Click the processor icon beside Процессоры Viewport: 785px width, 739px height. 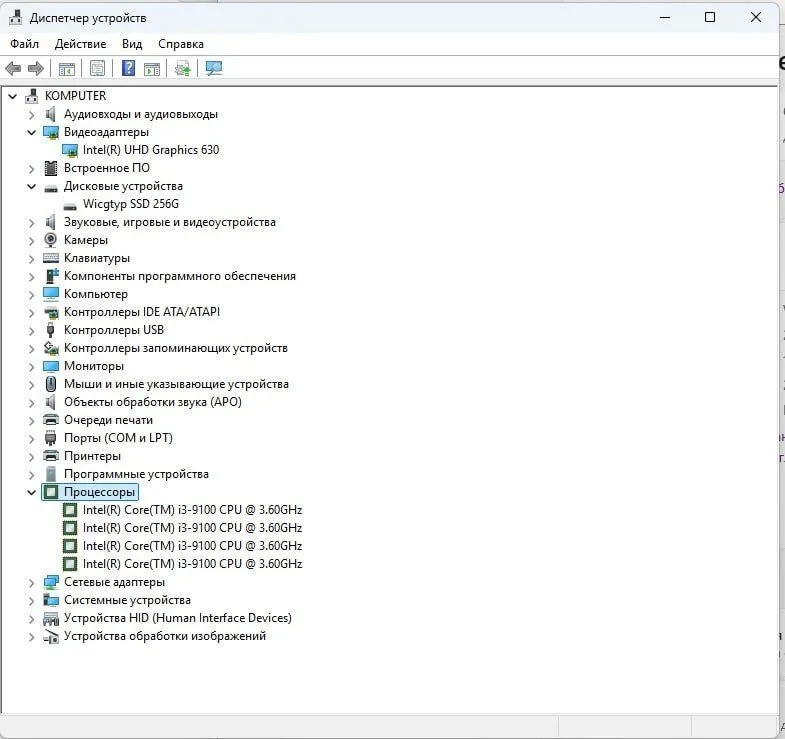point(51,492)
